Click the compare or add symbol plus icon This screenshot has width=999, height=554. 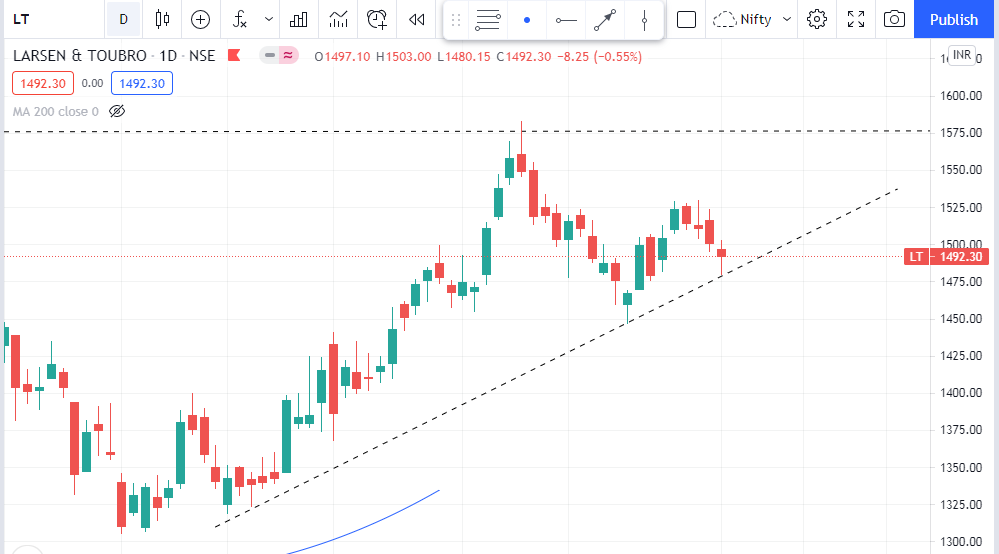click(x=200, y=20)
